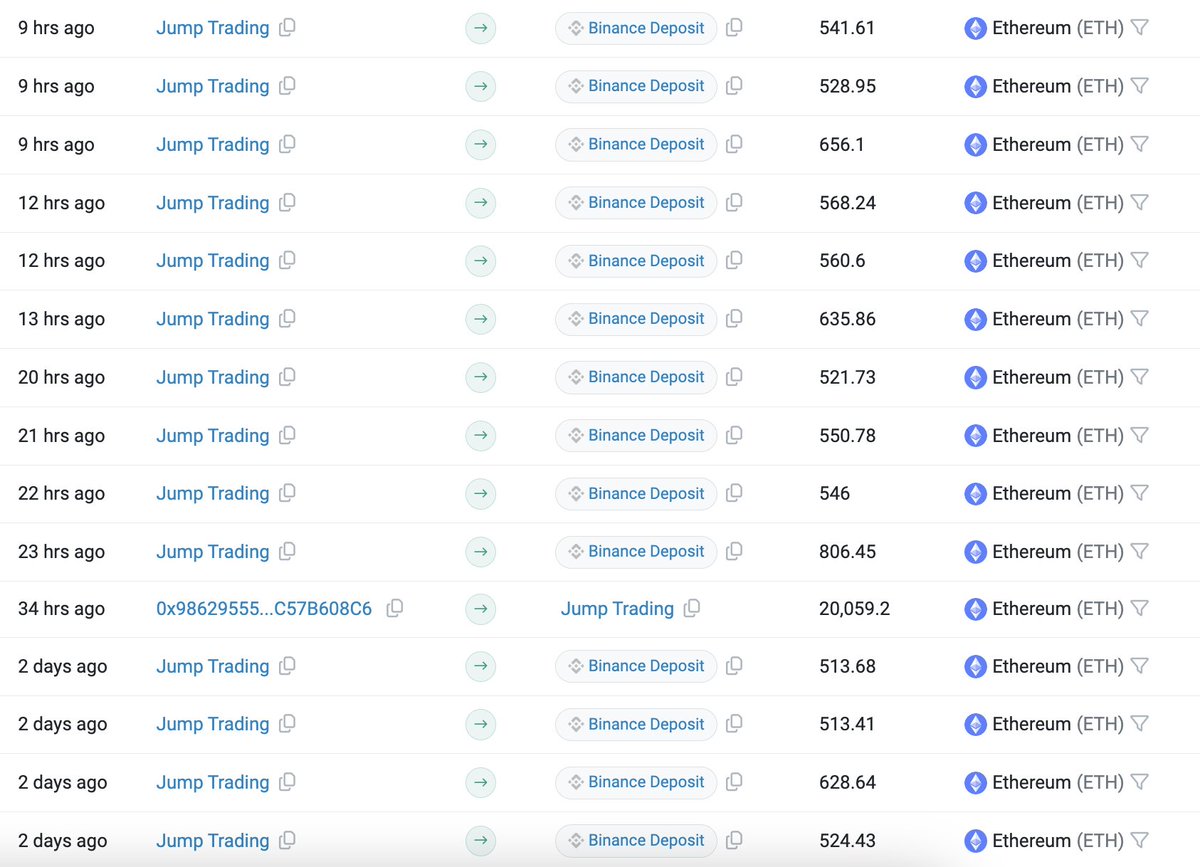Copy Binance Deposit address in 635.86 row
Image resolution: width=1200 pixels, height=867 pixels.
(x=734, y=319)
